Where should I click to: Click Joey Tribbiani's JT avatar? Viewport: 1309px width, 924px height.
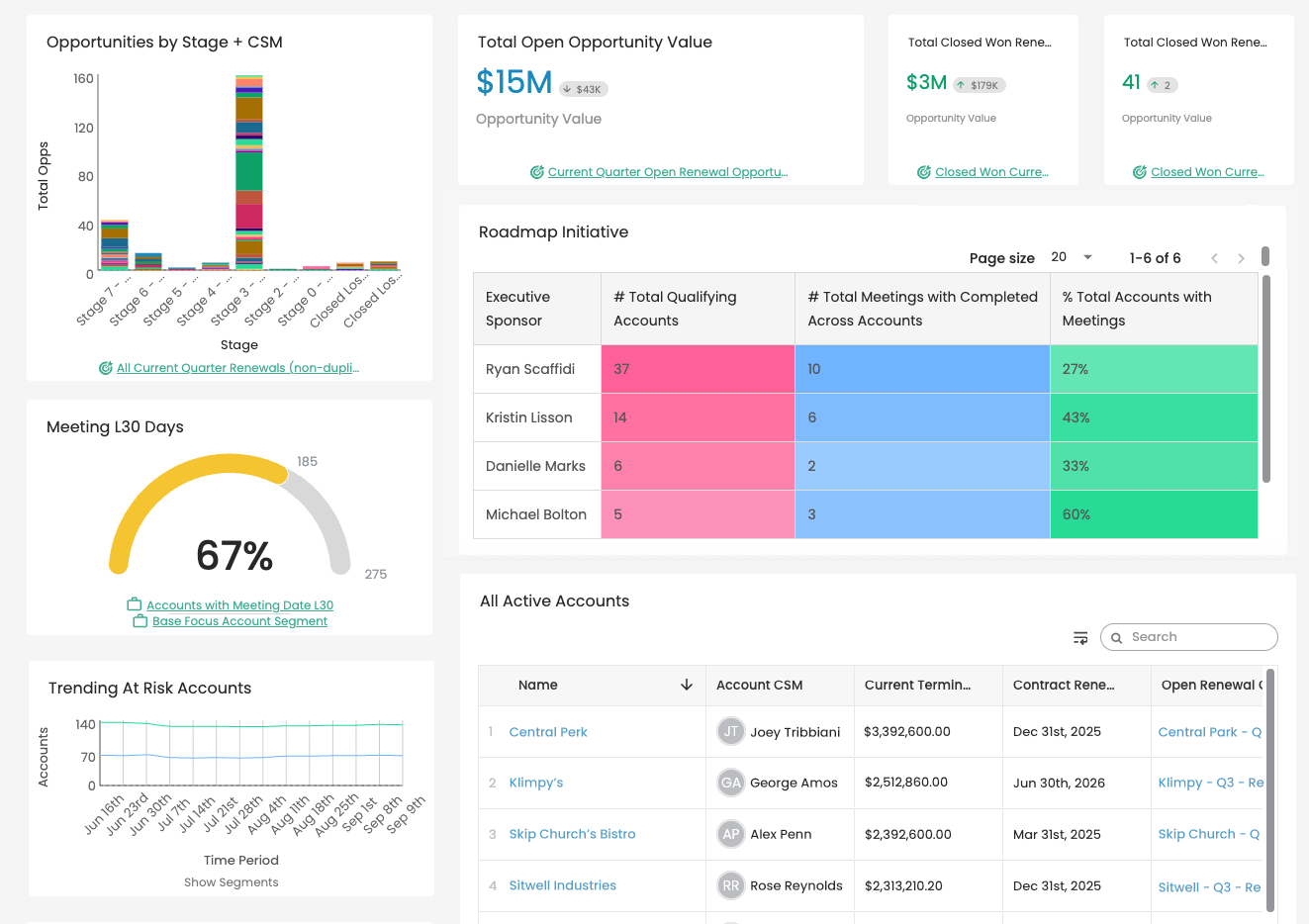[730, 732]
